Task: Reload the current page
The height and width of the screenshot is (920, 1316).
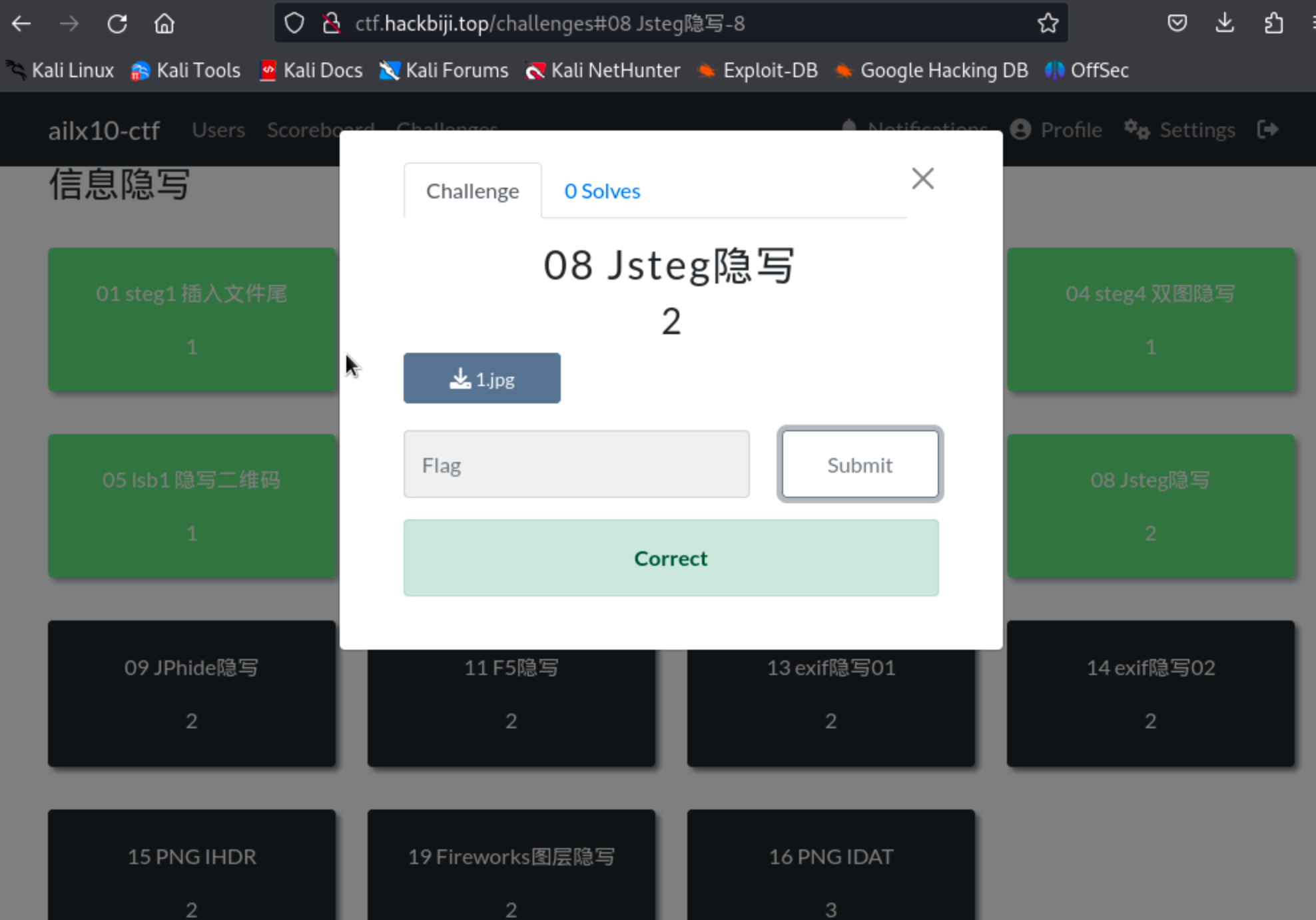Action: (x=117, y=23)
